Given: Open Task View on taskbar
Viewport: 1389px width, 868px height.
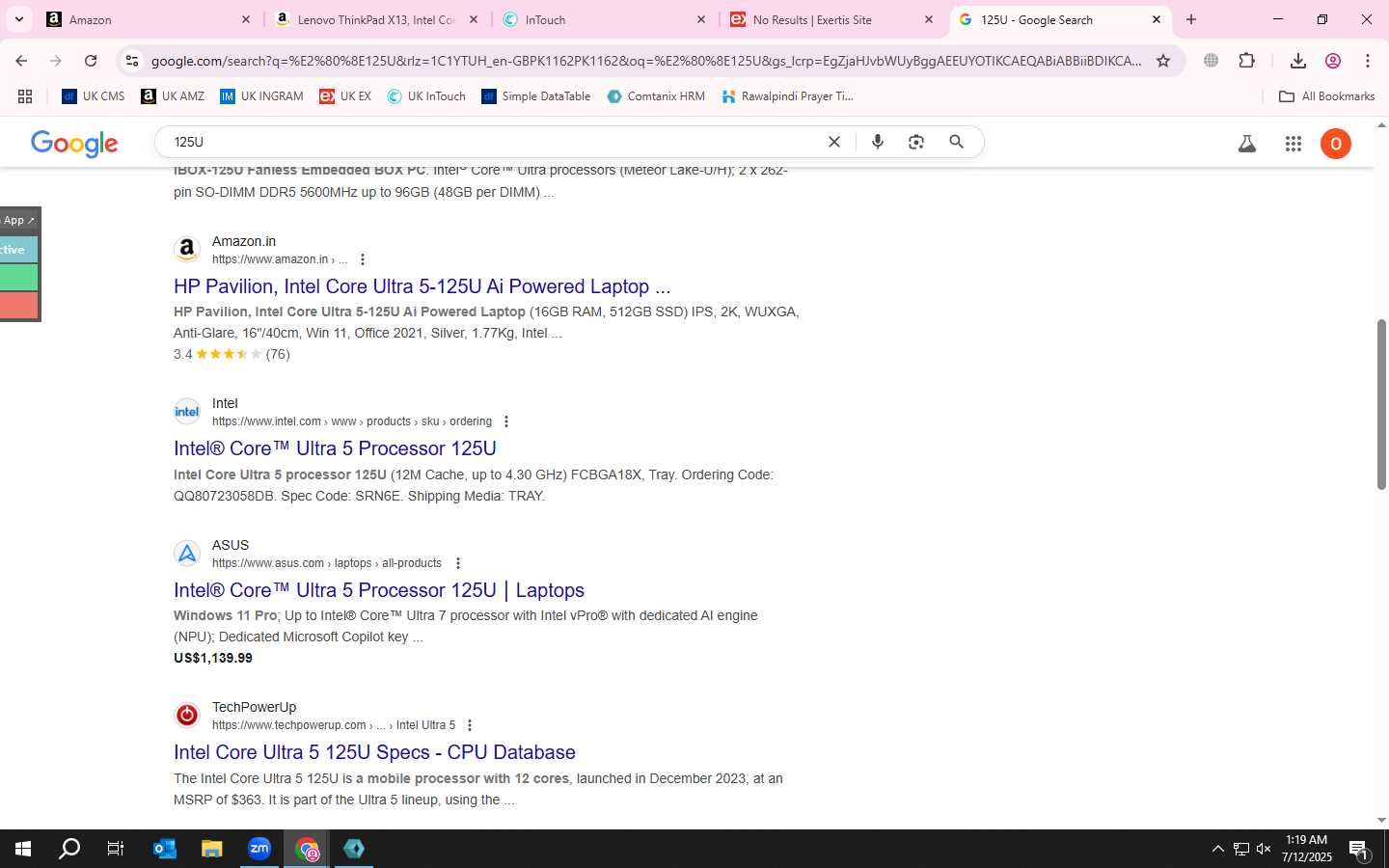Looking at the screenshot, I should pos(116,849).
